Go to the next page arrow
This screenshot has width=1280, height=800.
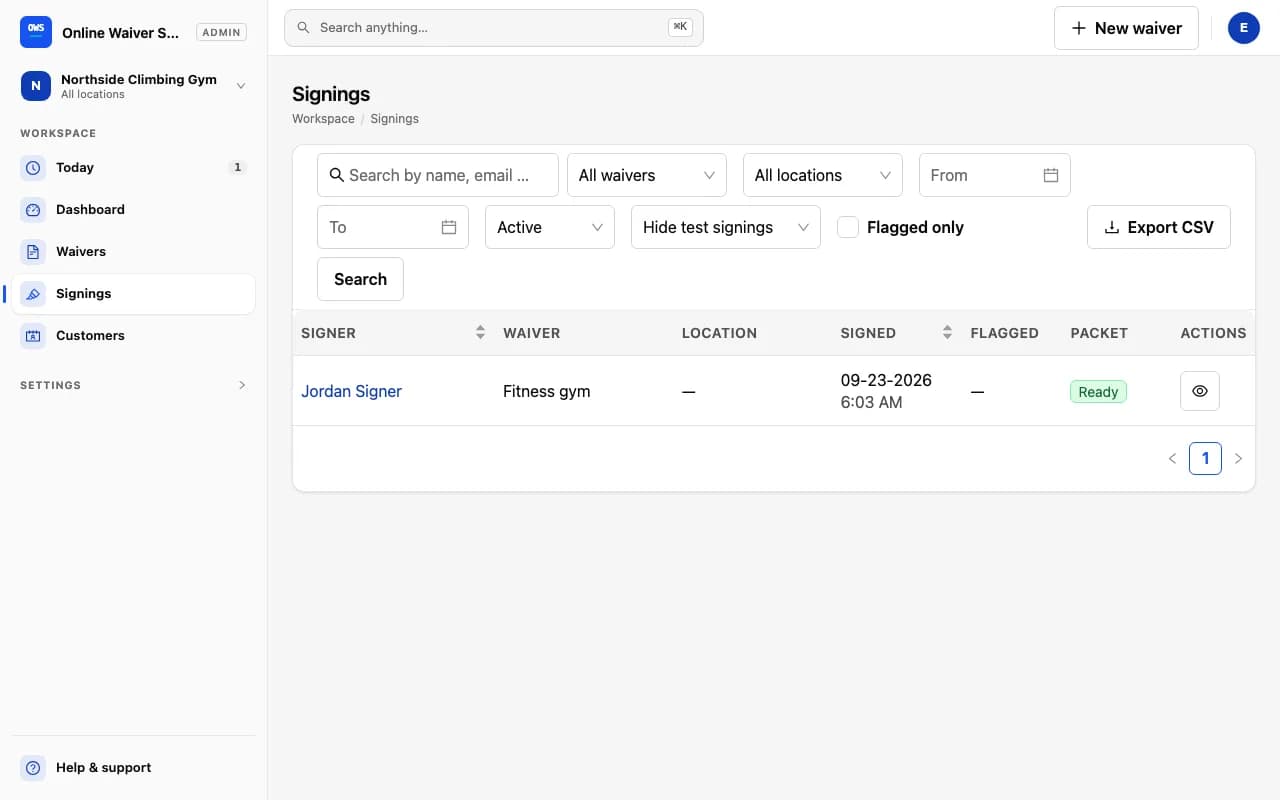coord(1238,459)
